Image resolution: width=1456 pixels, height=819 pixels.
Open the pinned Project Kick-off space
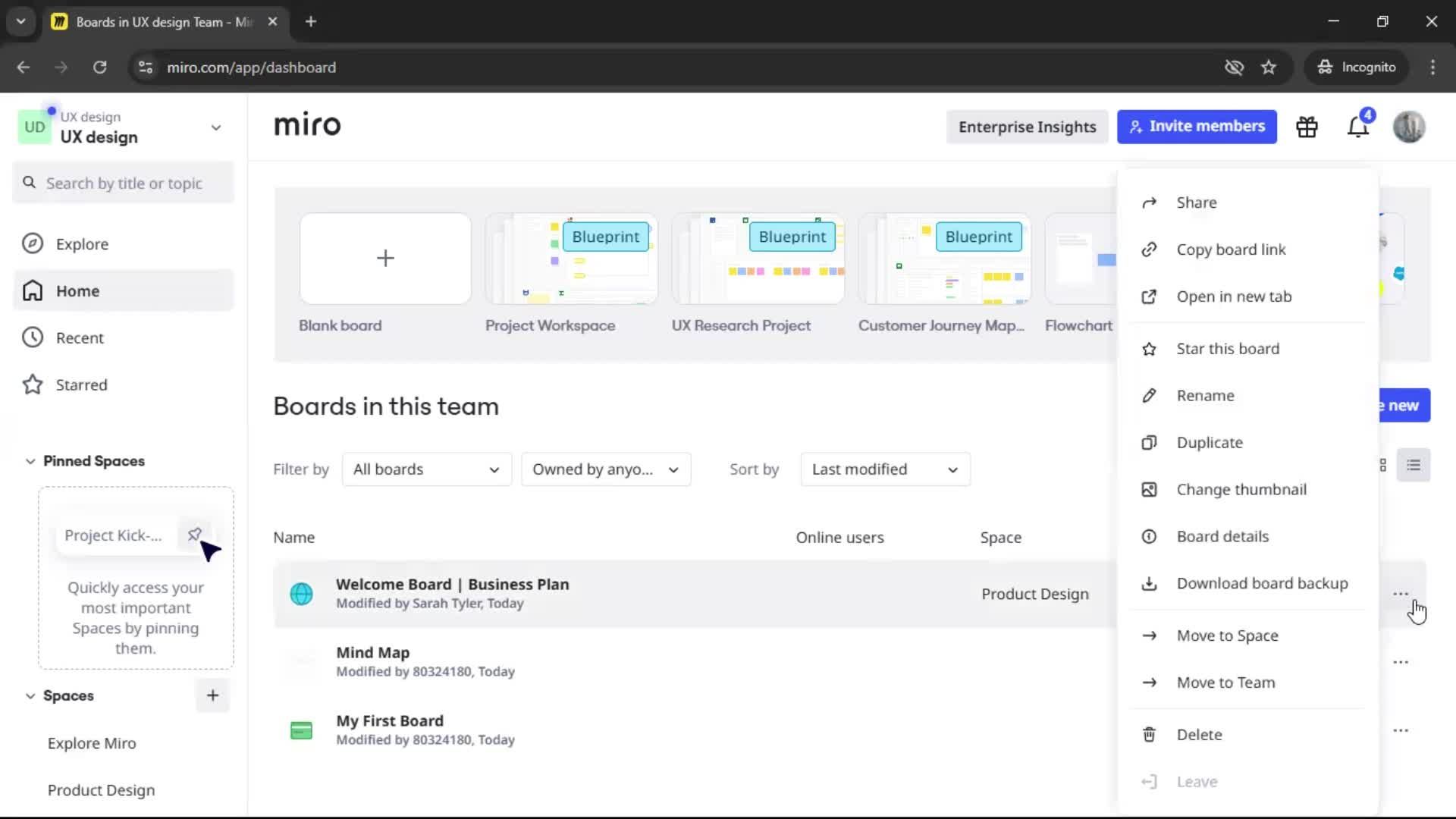pyautogui.click(x=114, y=535)
